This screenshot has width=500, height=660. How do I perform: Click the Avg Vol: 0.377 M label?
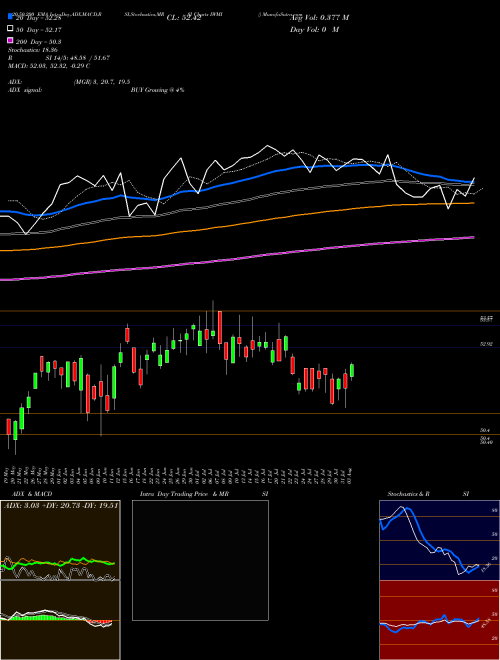319,18
